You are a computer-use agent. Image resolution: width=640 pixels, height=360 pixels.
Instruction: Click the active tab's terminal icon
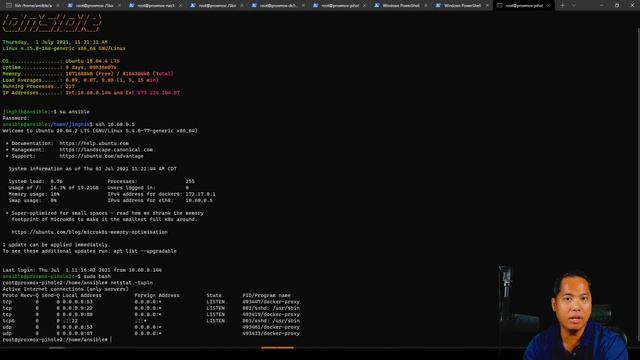coord(500,6)
